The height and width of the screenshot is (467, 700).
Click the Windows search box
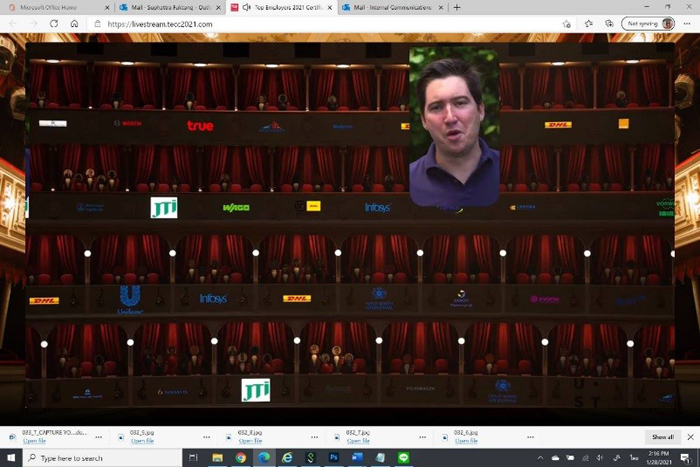pyautogui.click(x=102, y=458)
